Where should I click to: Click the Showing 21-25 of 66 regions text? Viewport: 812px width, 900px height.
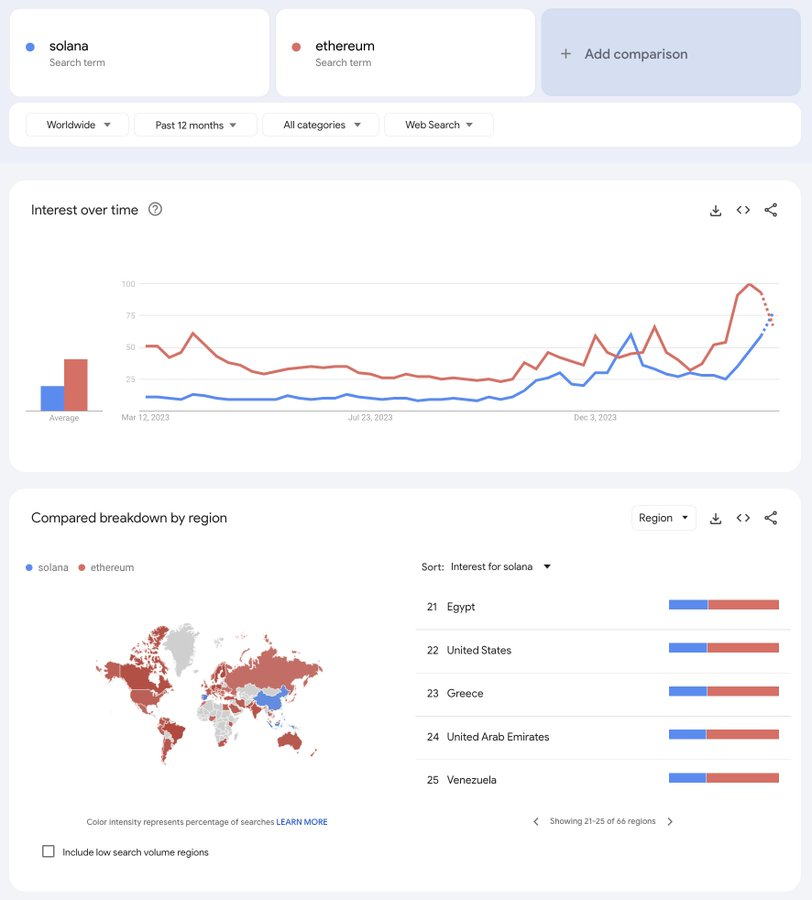[x=603, y=821]
